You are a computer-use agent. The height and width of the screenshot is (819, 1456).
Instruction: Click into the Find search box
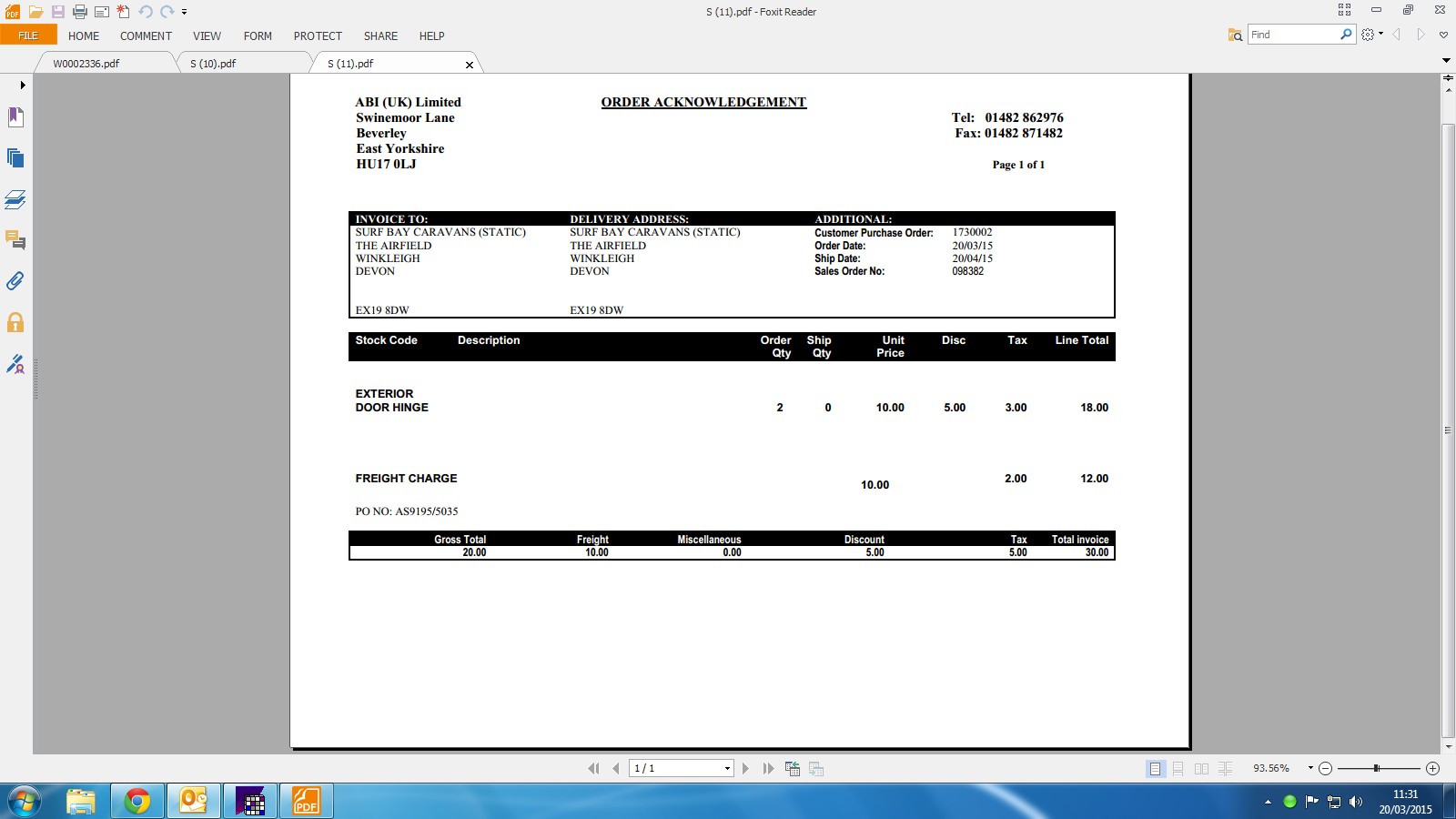1293,35
